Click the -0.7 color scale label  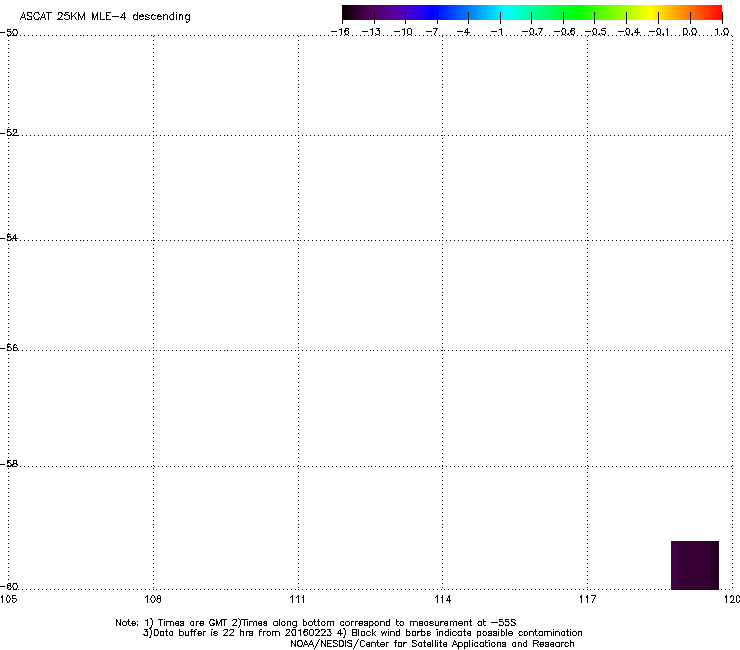coord(532,32)
